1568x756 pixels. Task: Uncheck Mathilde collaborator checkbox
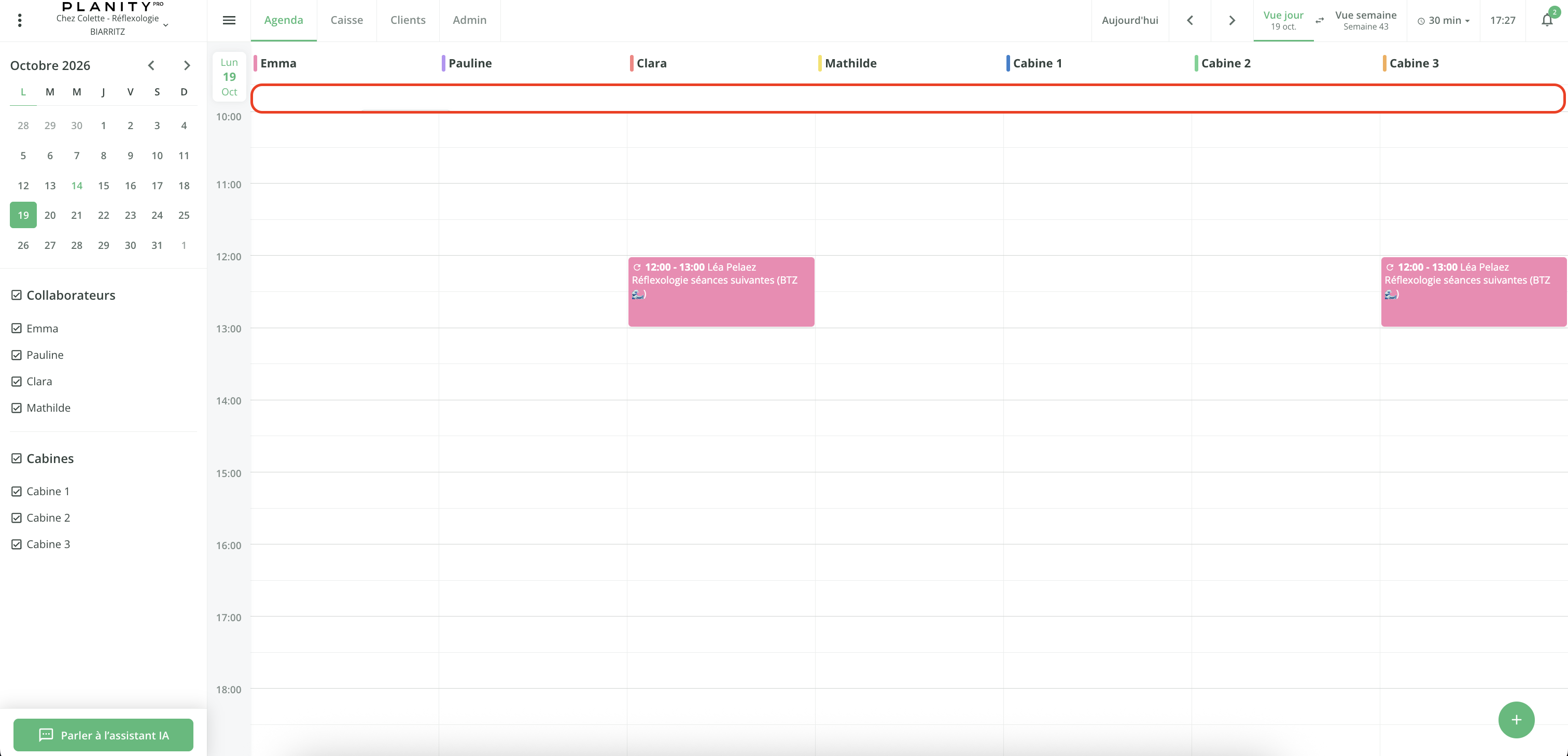click(x=17, y=408)
